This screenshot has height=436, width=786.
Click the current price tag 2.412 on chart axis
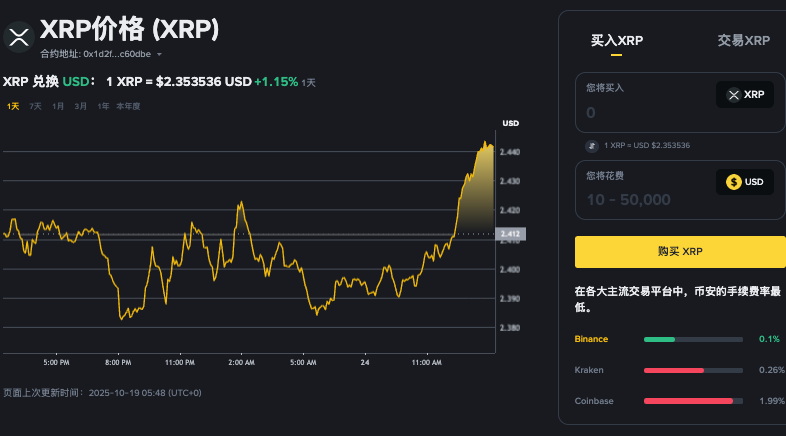[510, 235]
